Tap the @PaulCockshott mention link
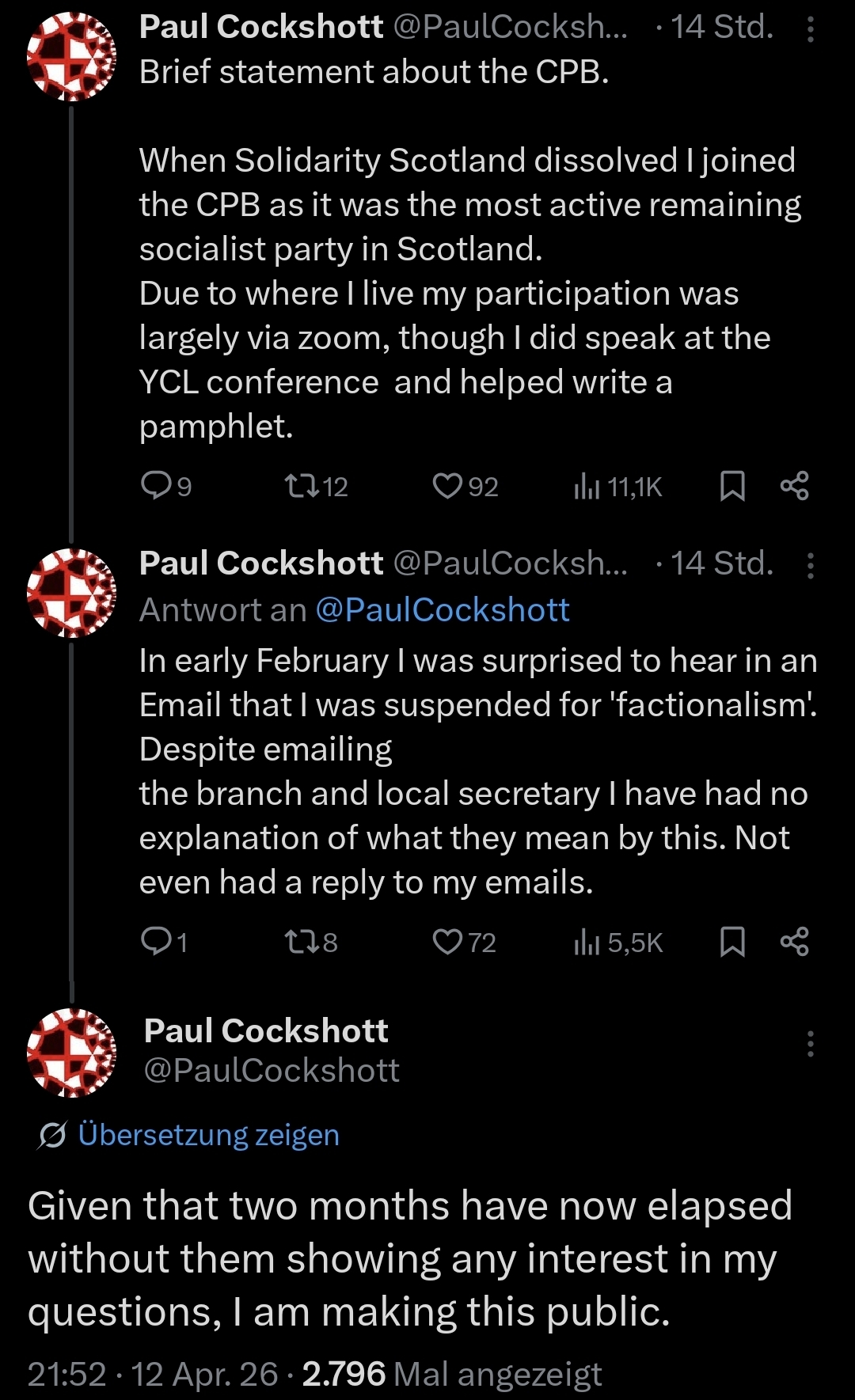The image size is (855, 1400). 442,610
